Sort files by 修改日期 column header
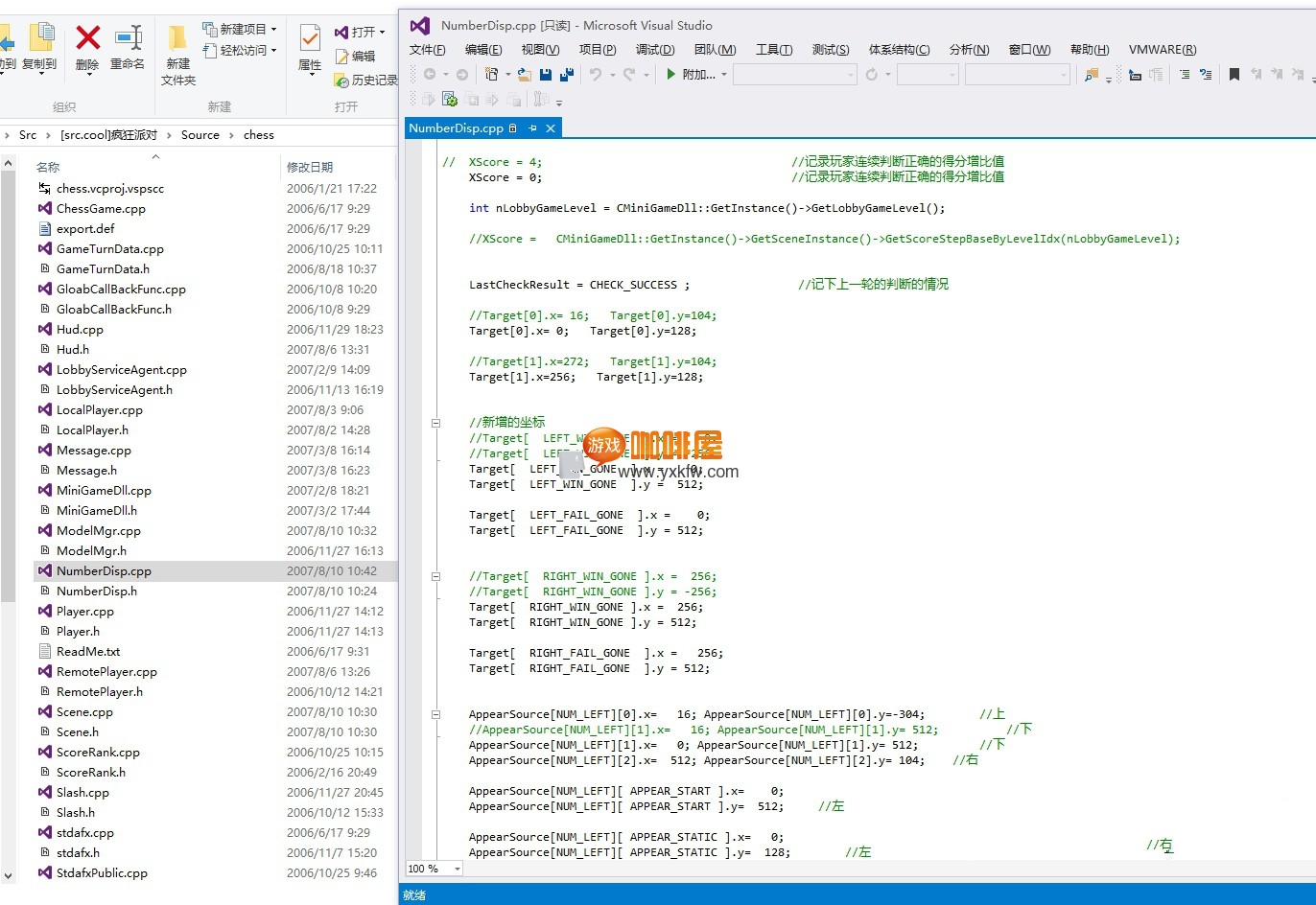The height and width of the screenshot is (905, 1316). click(x=310, y=167)
